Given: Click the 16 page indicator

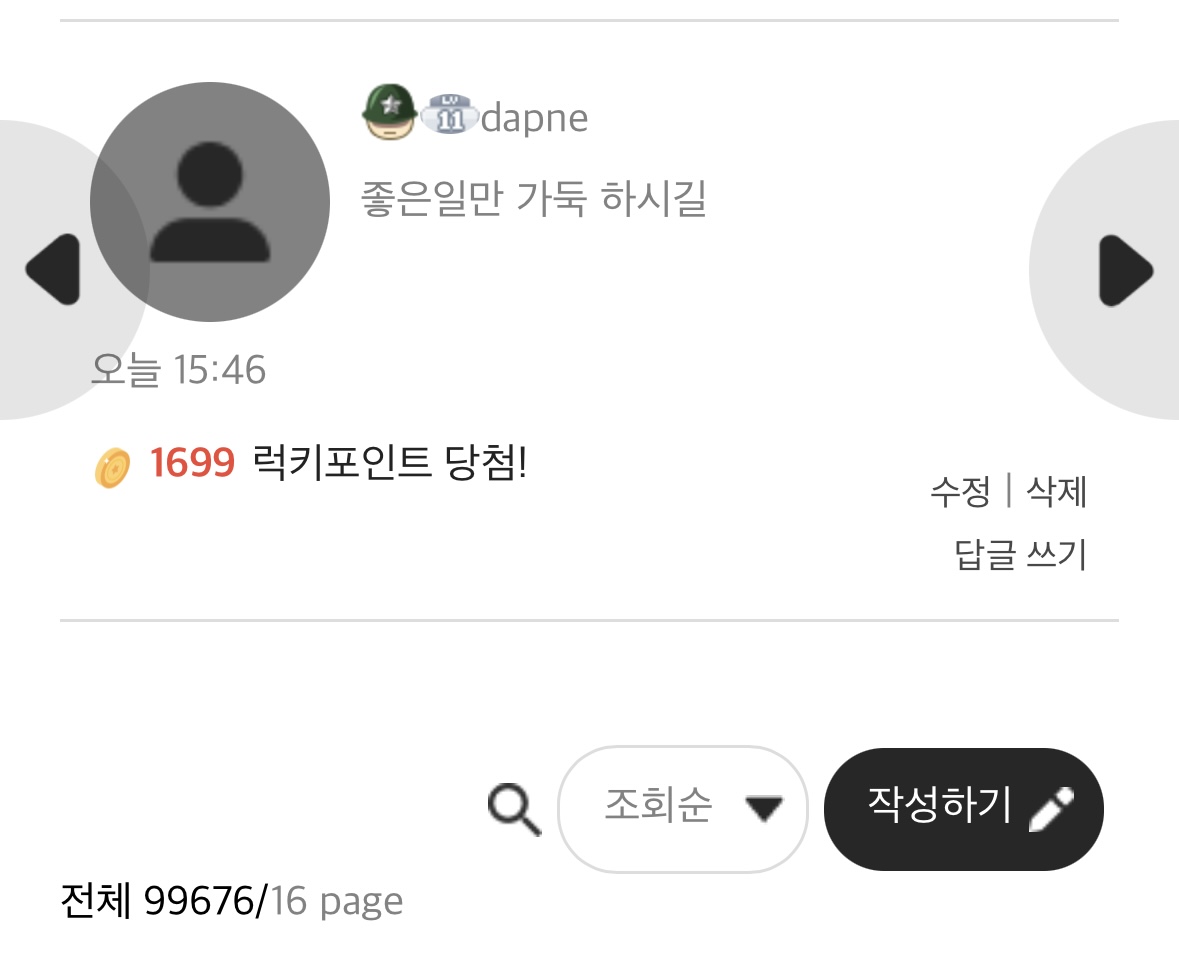Looking at the screenshot, I should click(x=336, y=900).
